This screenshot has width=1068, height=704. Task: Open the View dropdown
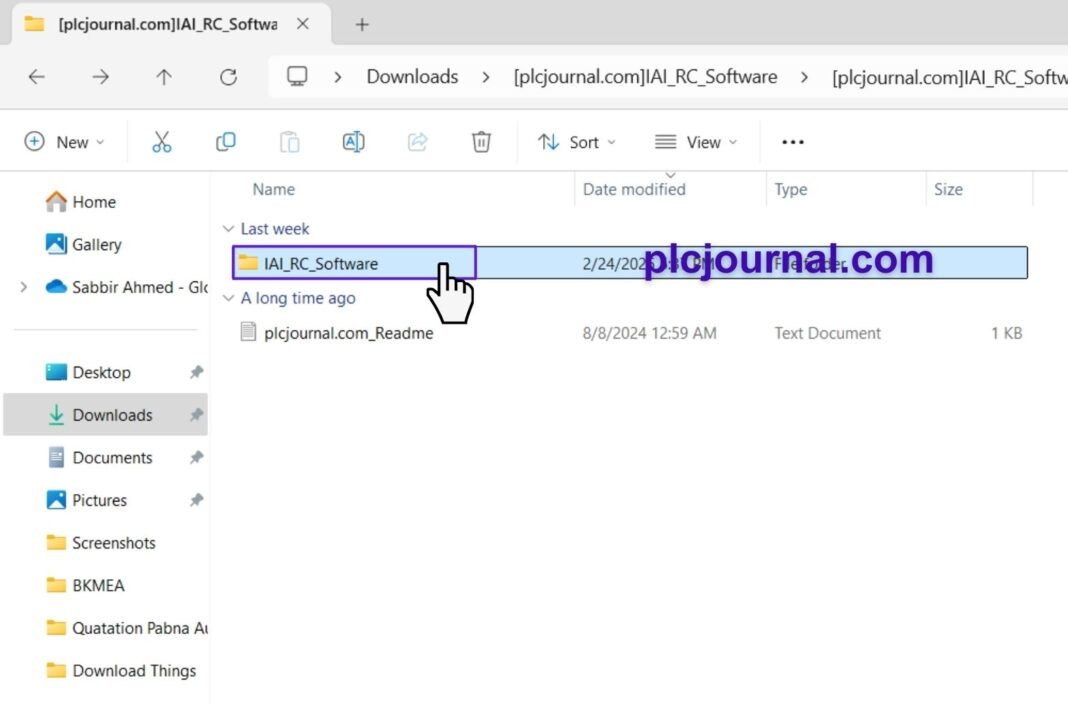click(696, 141)
